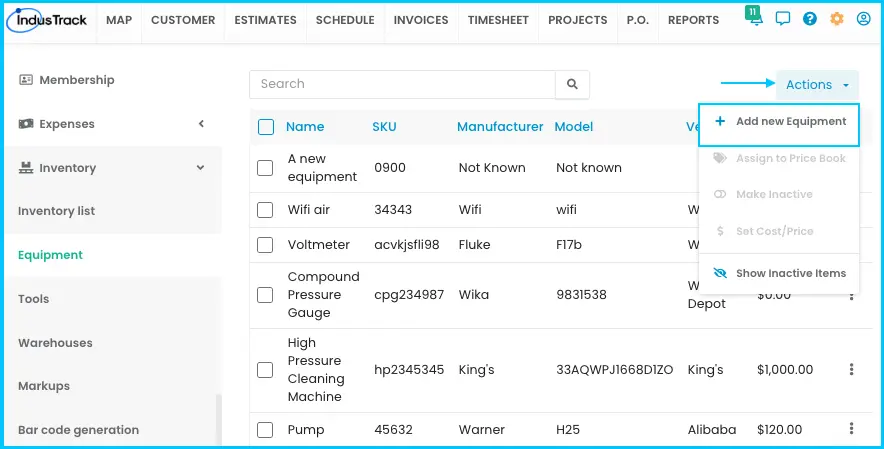Click the plus icon in Add new Equipment

click(720, 121)
